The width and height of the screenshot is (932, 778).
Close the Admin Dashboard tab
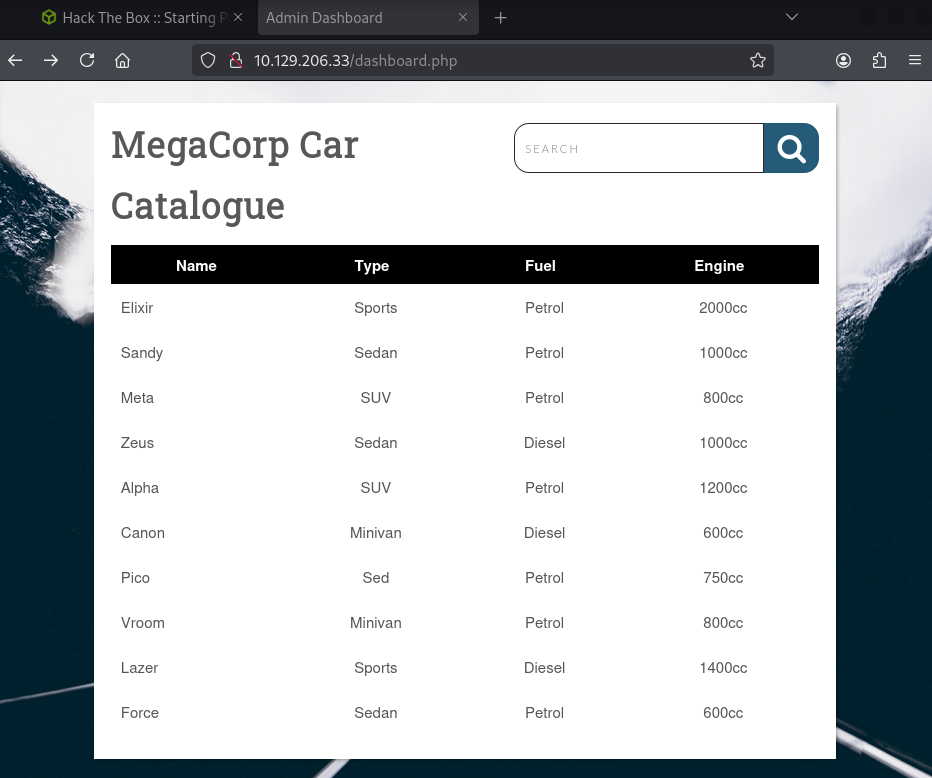click(462, 17)
